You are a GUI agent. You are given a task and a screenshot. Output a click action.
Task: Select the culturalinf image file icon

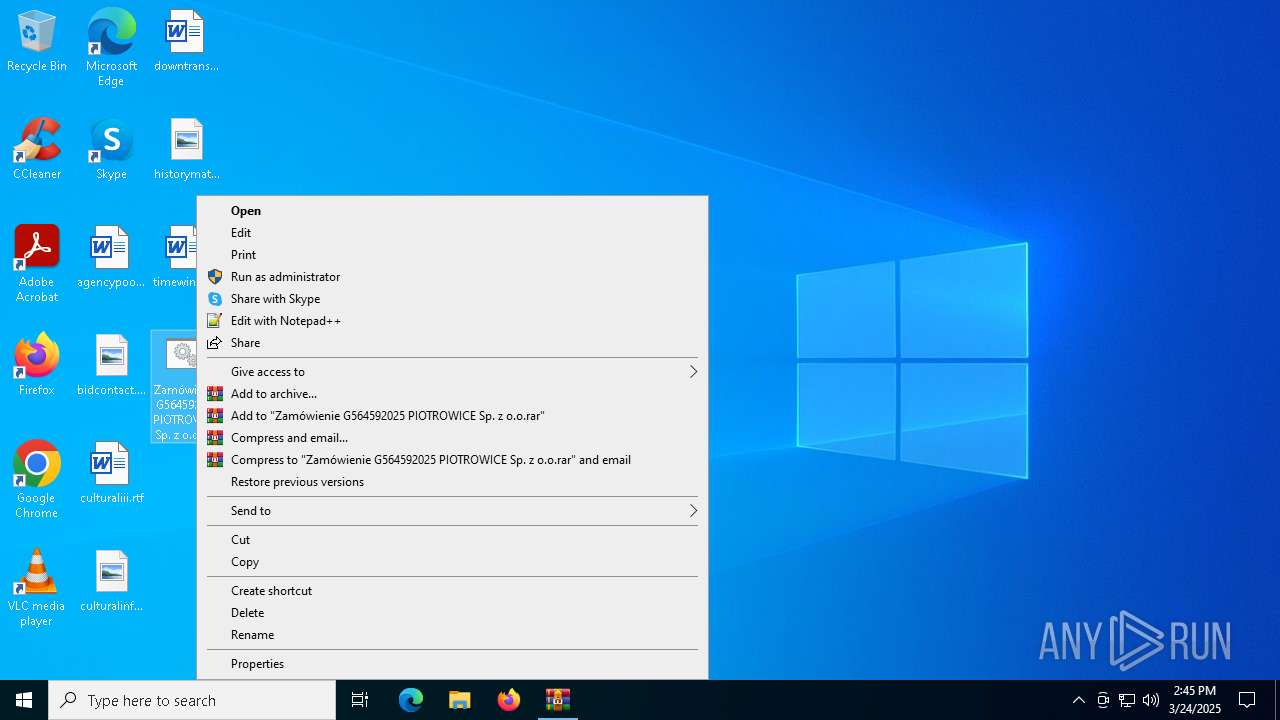point(111,582)
